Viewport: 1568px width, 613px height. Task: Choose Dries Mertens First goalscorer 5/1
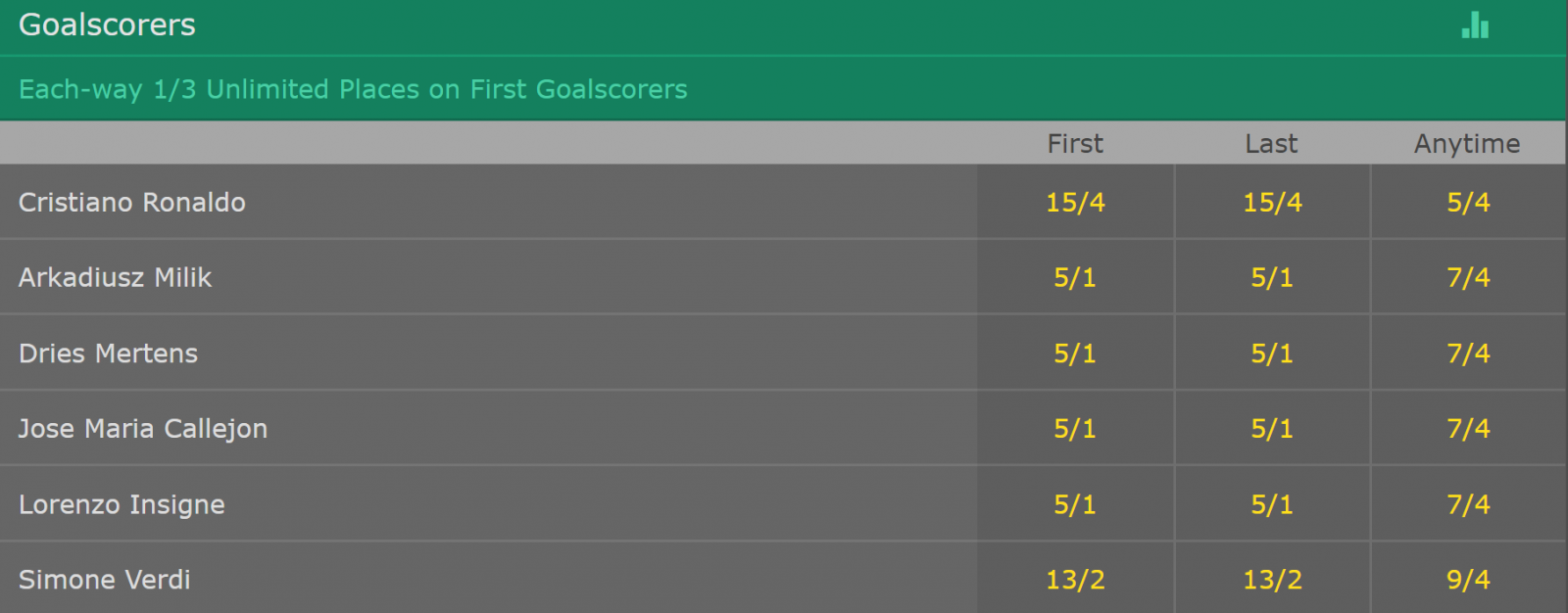click(1075, 353)
